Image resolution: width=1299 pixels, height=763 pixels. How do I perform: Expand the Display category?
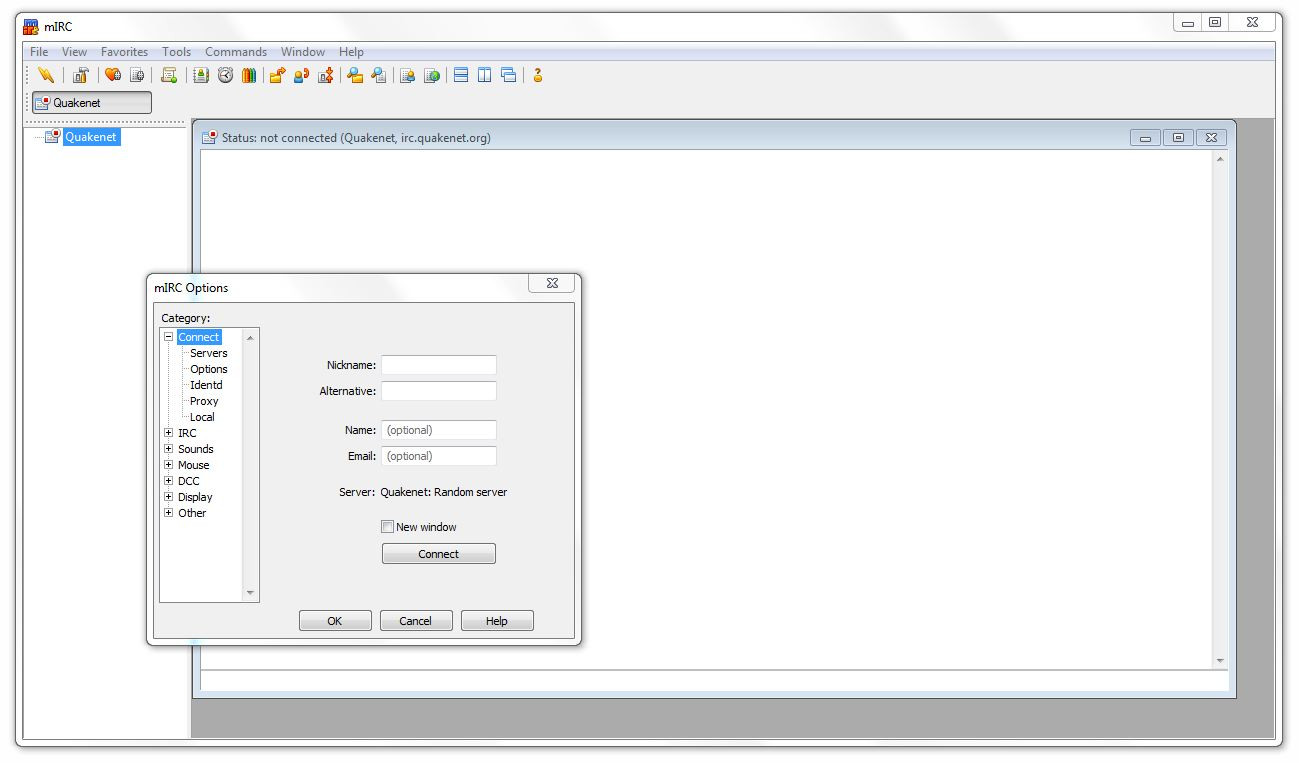click(x=169, y=497)
